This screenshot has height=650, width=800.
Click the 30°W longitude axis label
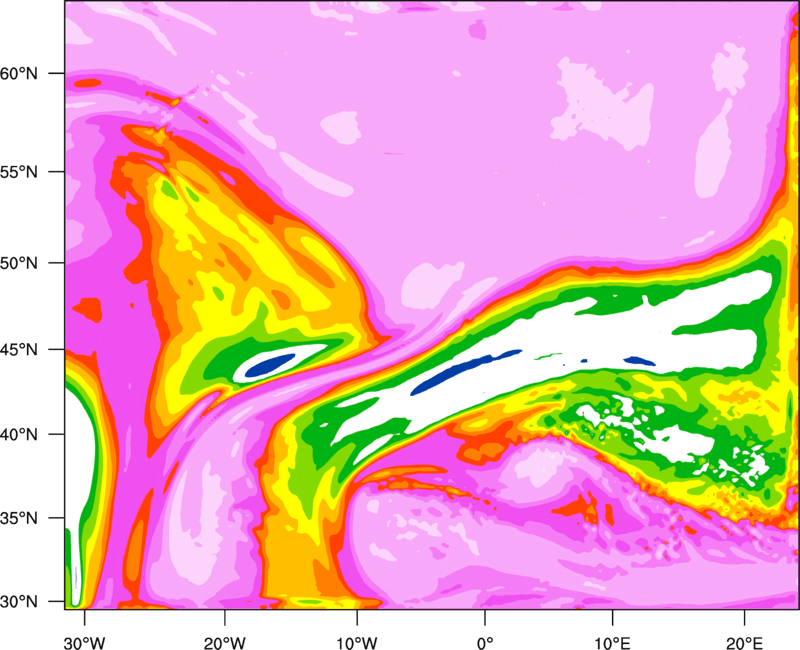(85, 643)
